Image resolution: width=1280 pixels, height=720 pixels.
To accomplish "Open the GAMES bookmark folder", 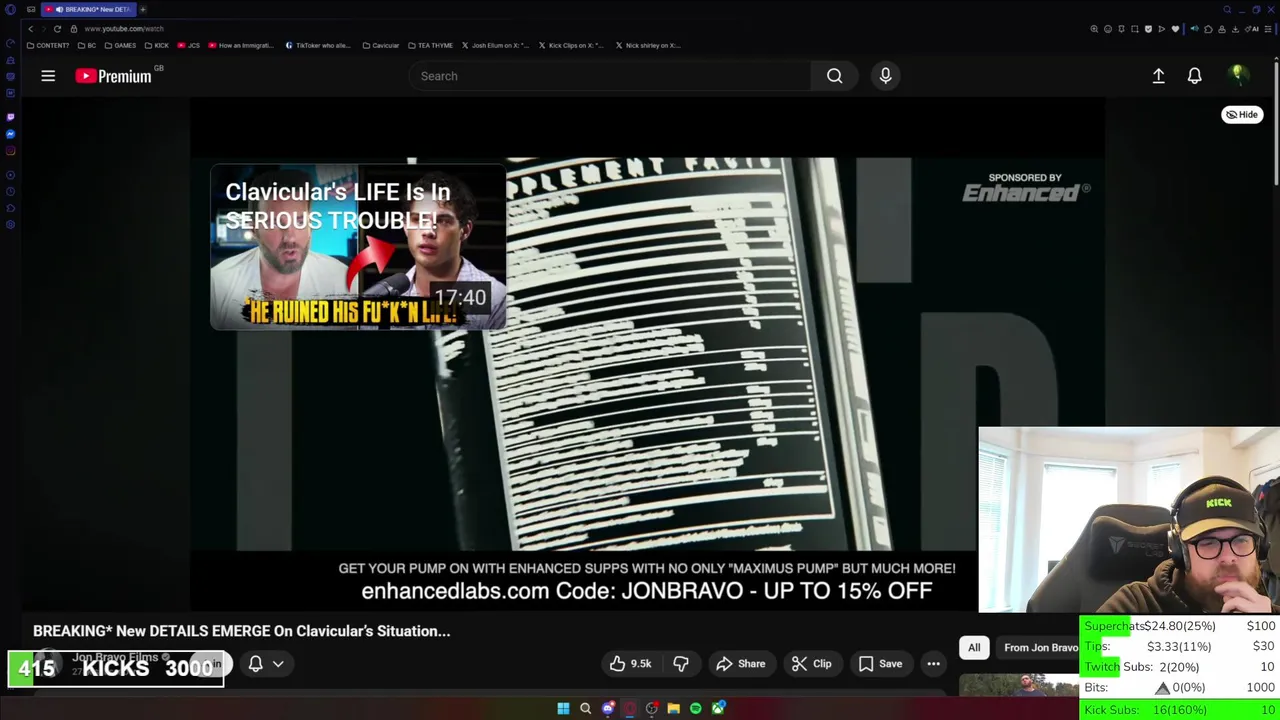I will [x=120, y=45].
